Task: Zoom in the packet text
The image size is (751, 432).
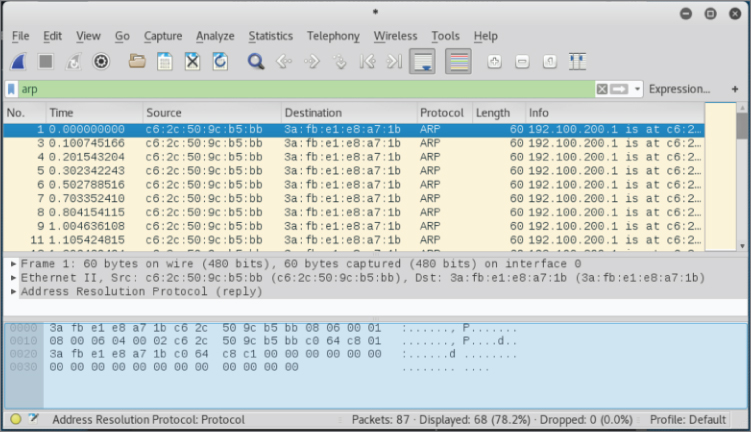Action: [x=494, y=61]
